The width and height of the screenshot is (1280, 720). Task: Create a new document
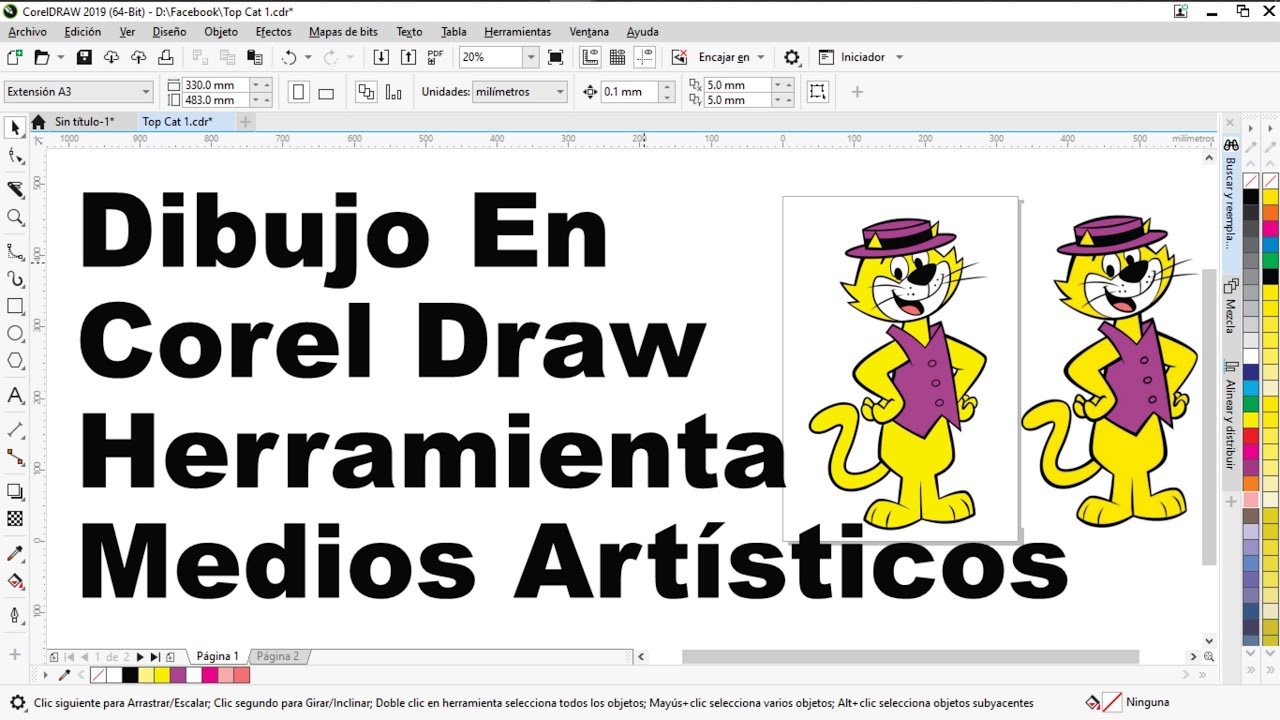pyautogui.click(x=14, y=57)
